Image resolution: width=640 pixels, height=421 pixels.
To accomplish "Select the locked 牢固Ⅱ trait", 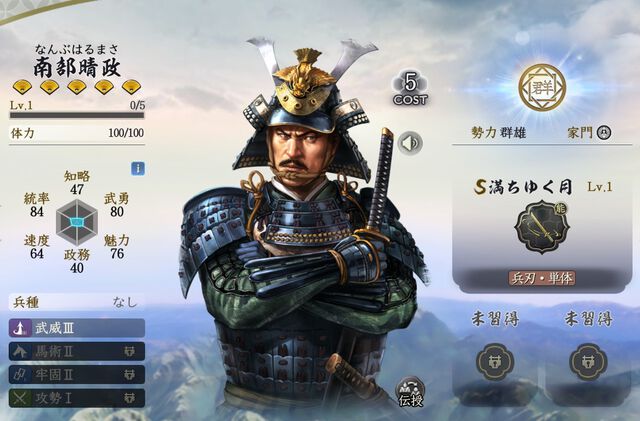I will tap(77, 374).
